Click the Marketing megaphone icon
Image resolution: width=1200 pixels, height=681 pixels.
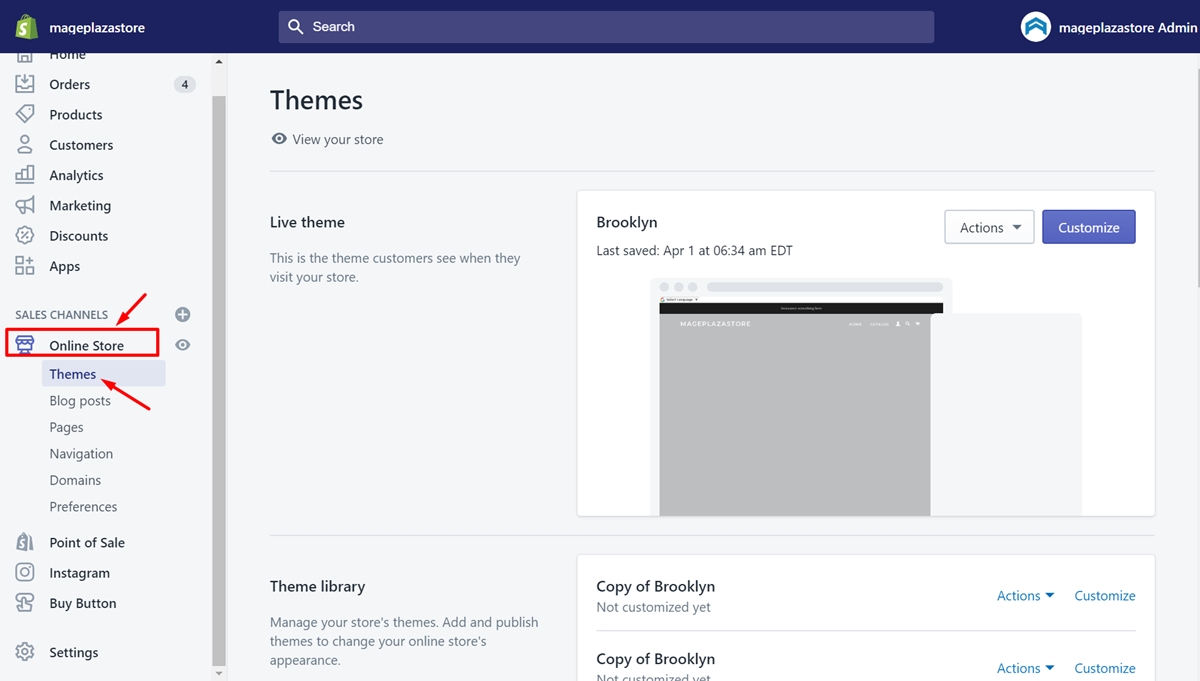pyautogui.click(x=25, y=205)
